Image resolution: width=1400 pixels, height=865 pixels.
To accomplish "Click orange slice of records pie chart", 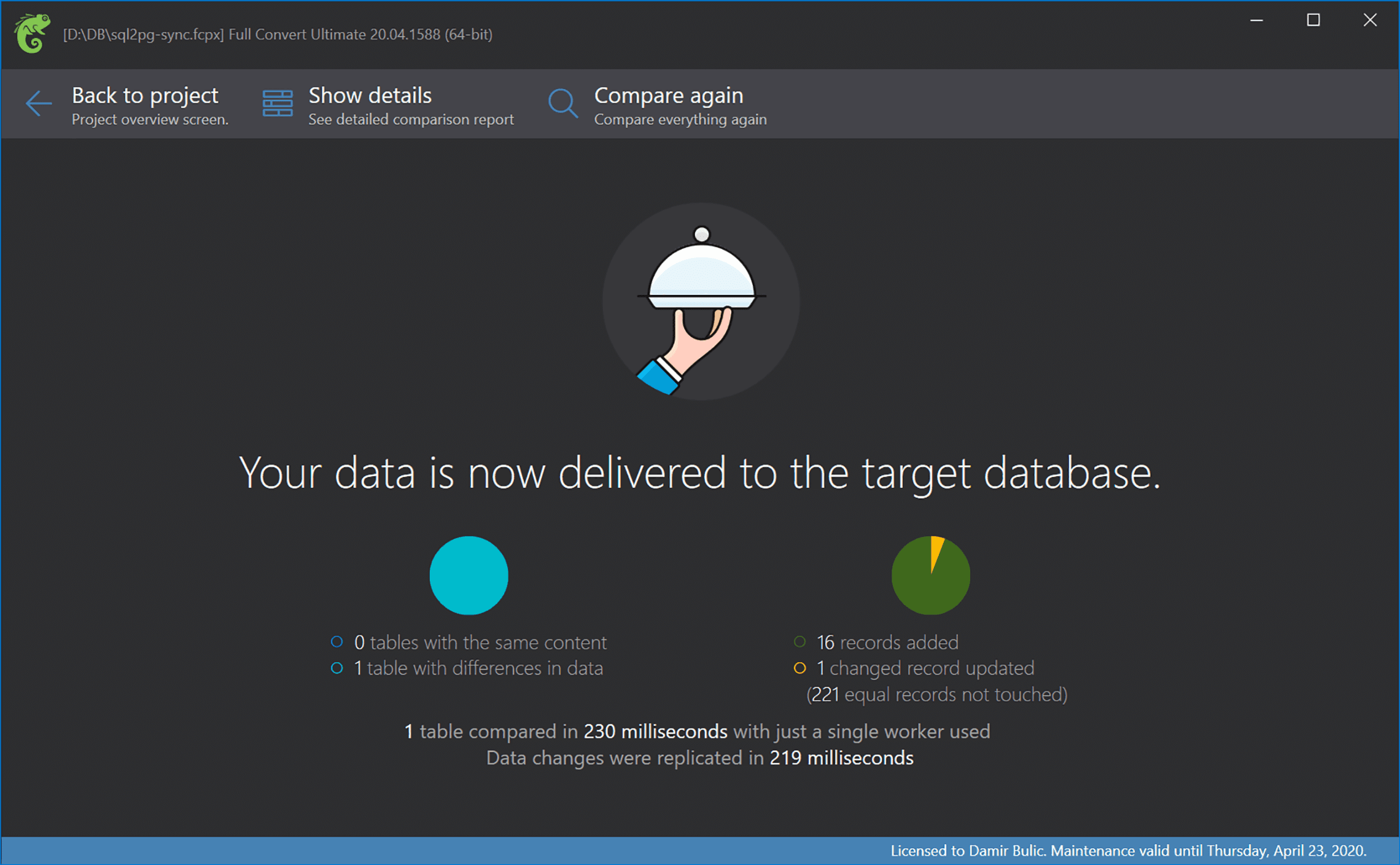I will (x=936, y=549).
